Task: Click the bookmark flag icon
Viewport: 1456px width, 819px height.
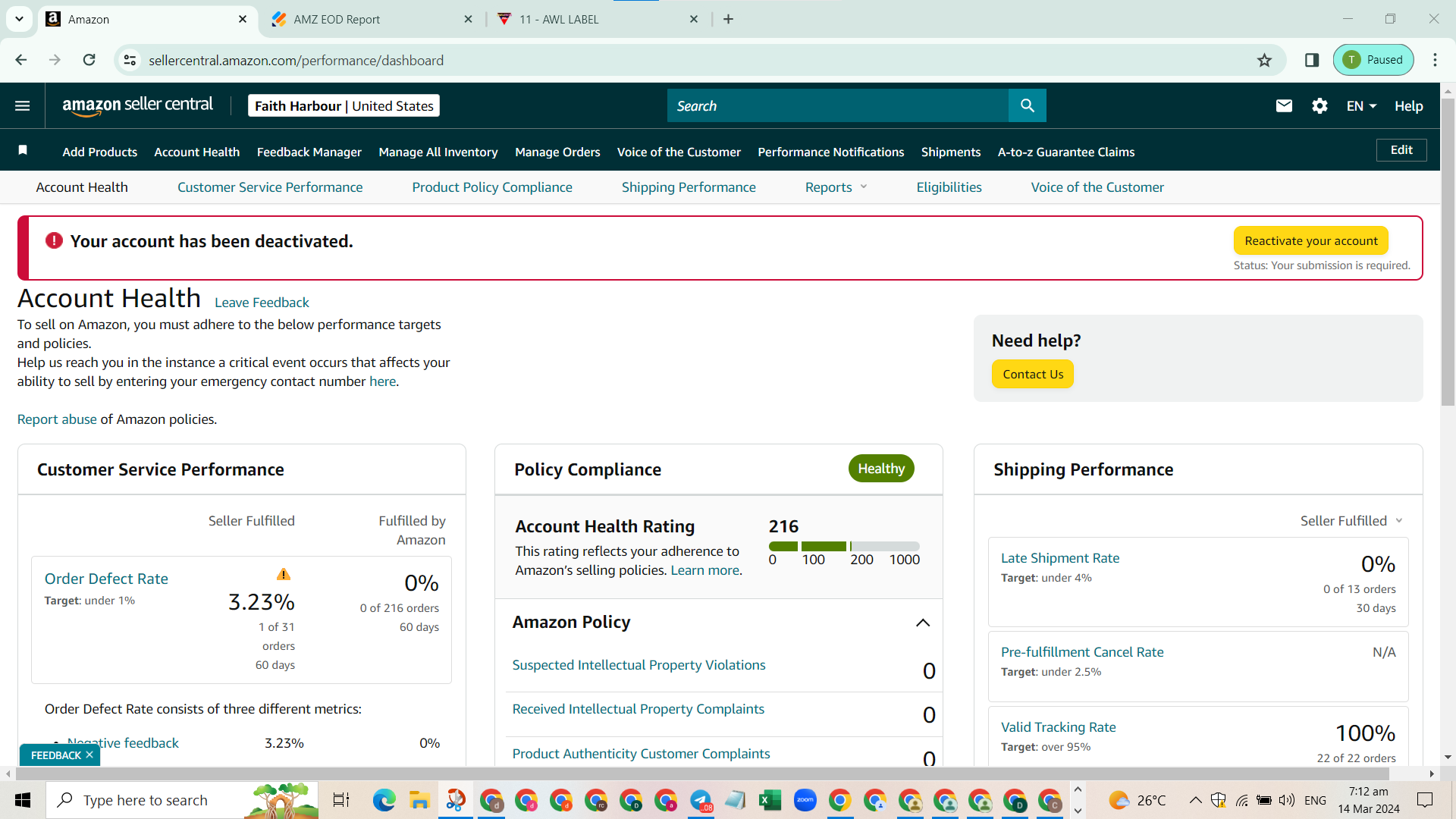Action: tap(23, 150)
